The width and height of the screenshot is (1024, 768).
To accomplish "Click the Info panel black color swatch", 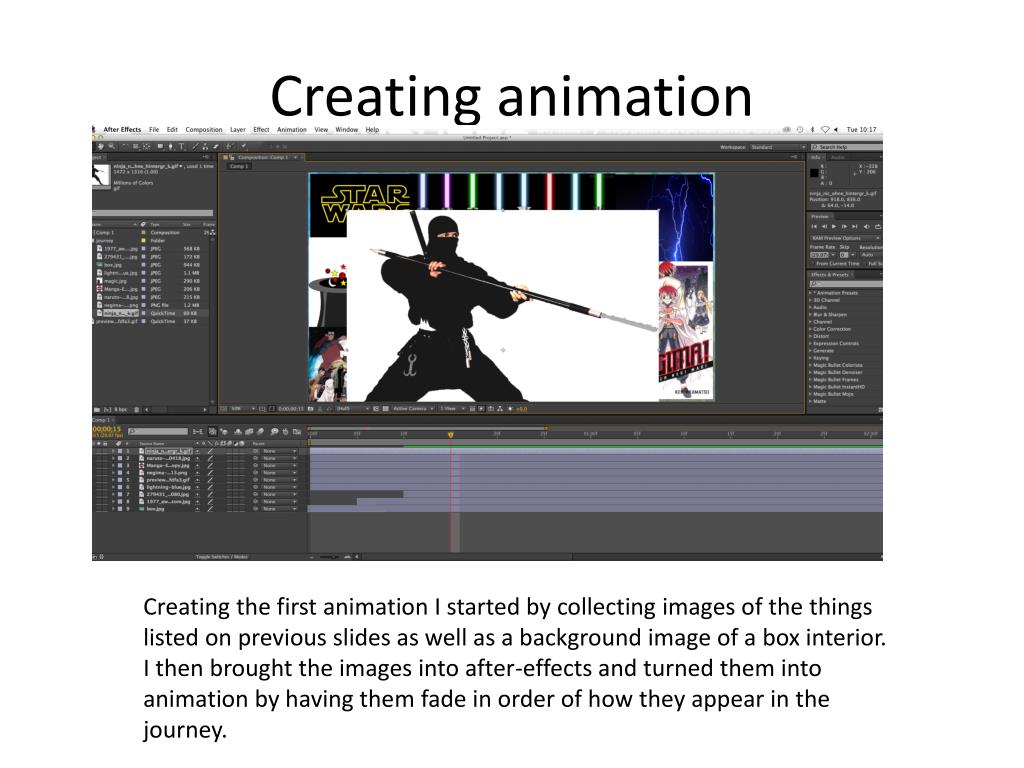I will coord(814,173).
